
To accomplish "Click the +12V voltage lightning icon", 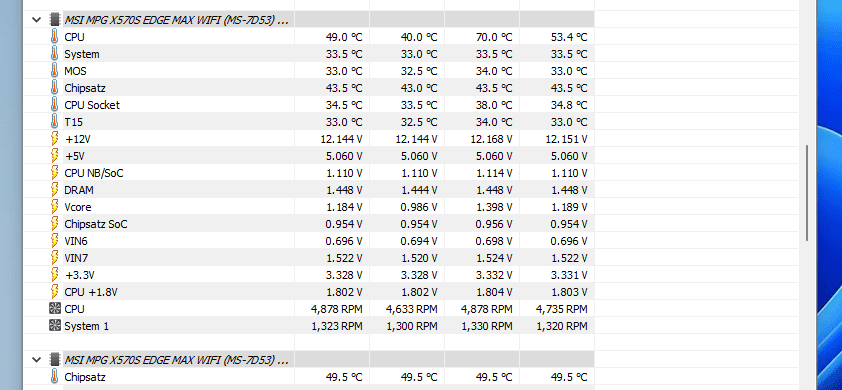I will pos(54,139).
